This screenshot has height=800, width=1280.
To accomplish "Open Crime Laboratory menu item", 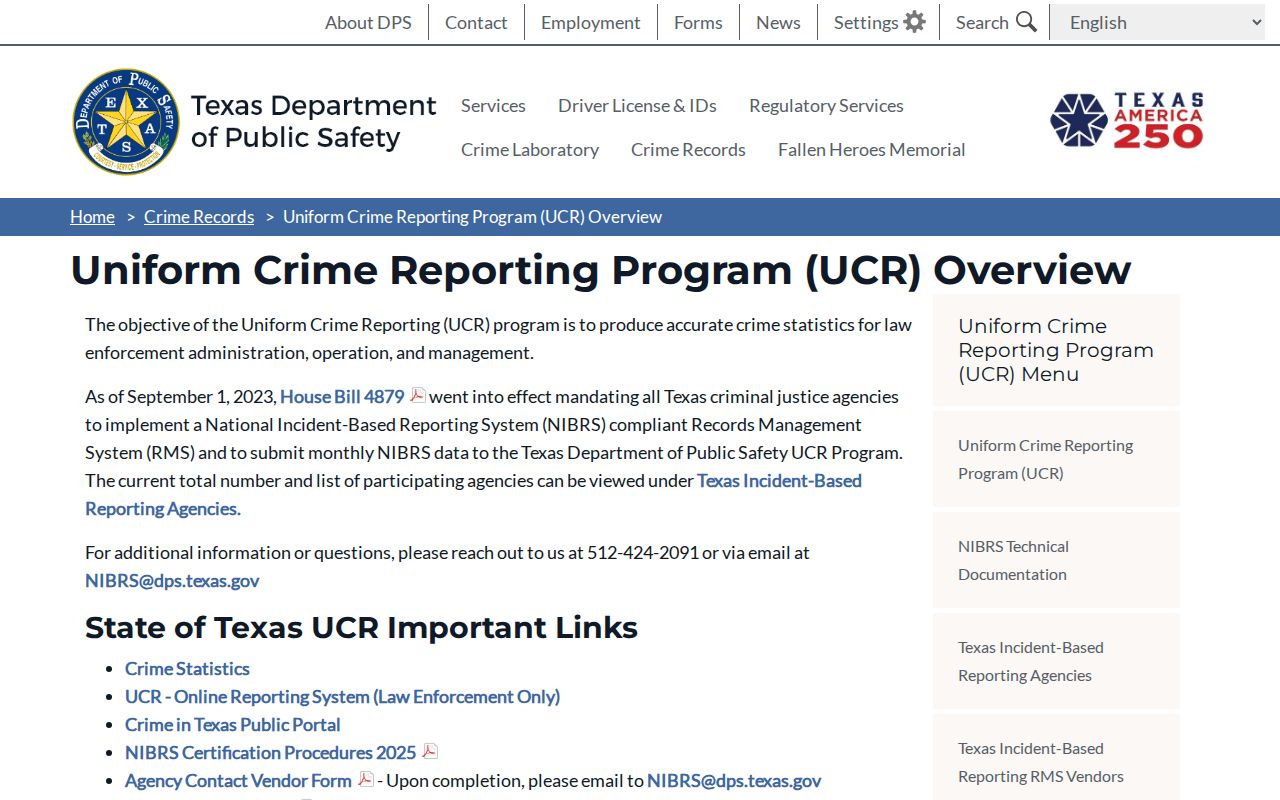I will 530,149.
